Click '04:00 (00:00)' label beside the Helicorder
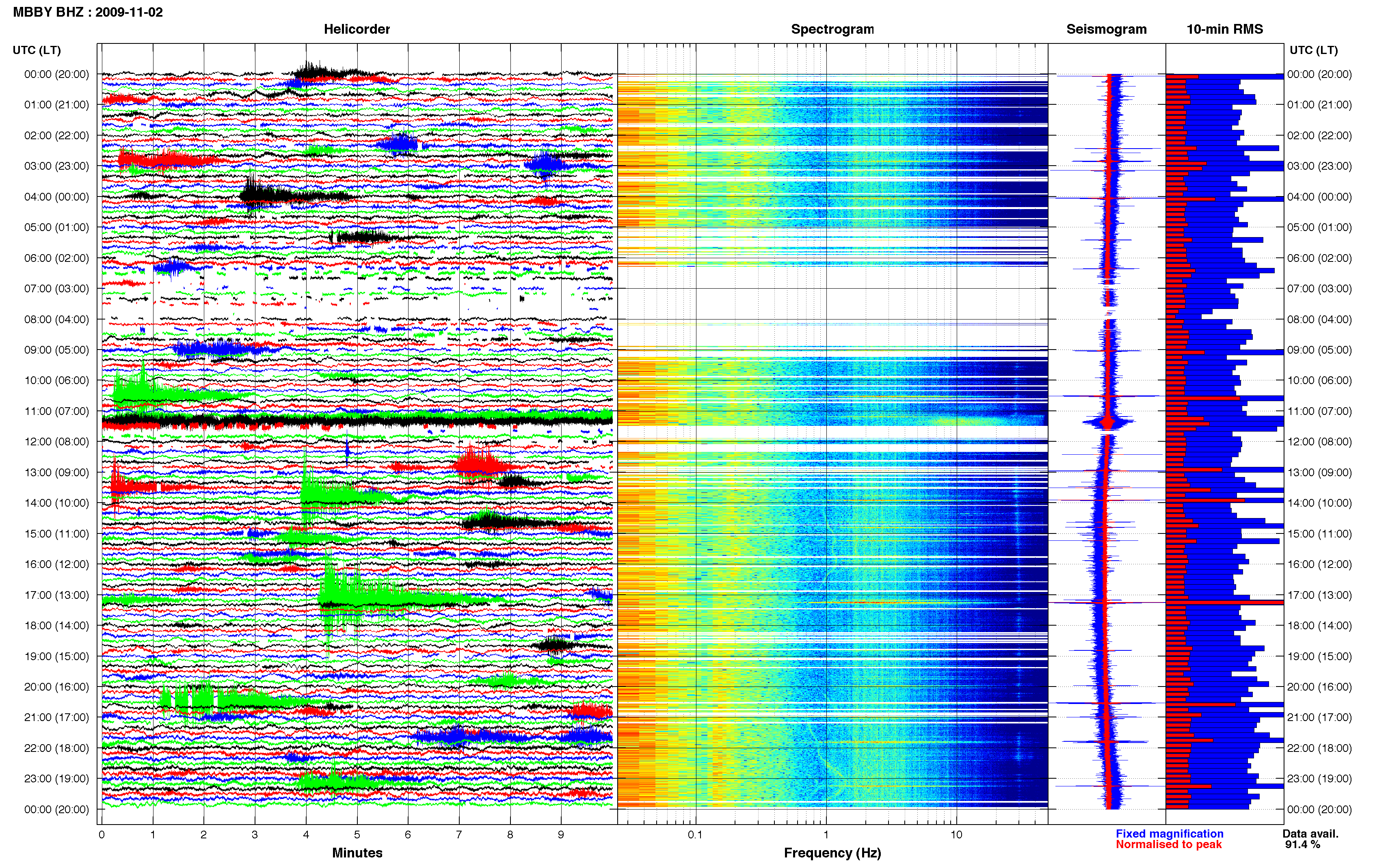Viewport: 1388px width, 868px height. [56, 197]
